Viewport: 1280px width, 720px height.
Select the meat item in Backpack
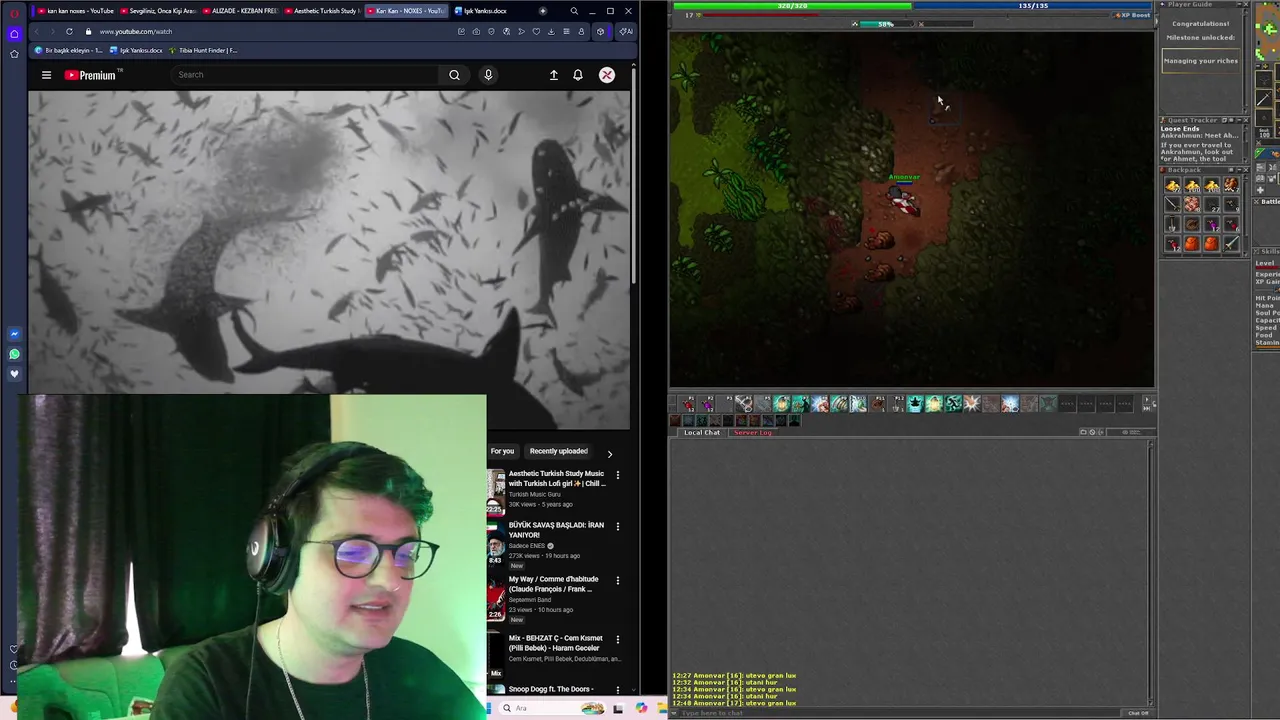[1192, 205]
